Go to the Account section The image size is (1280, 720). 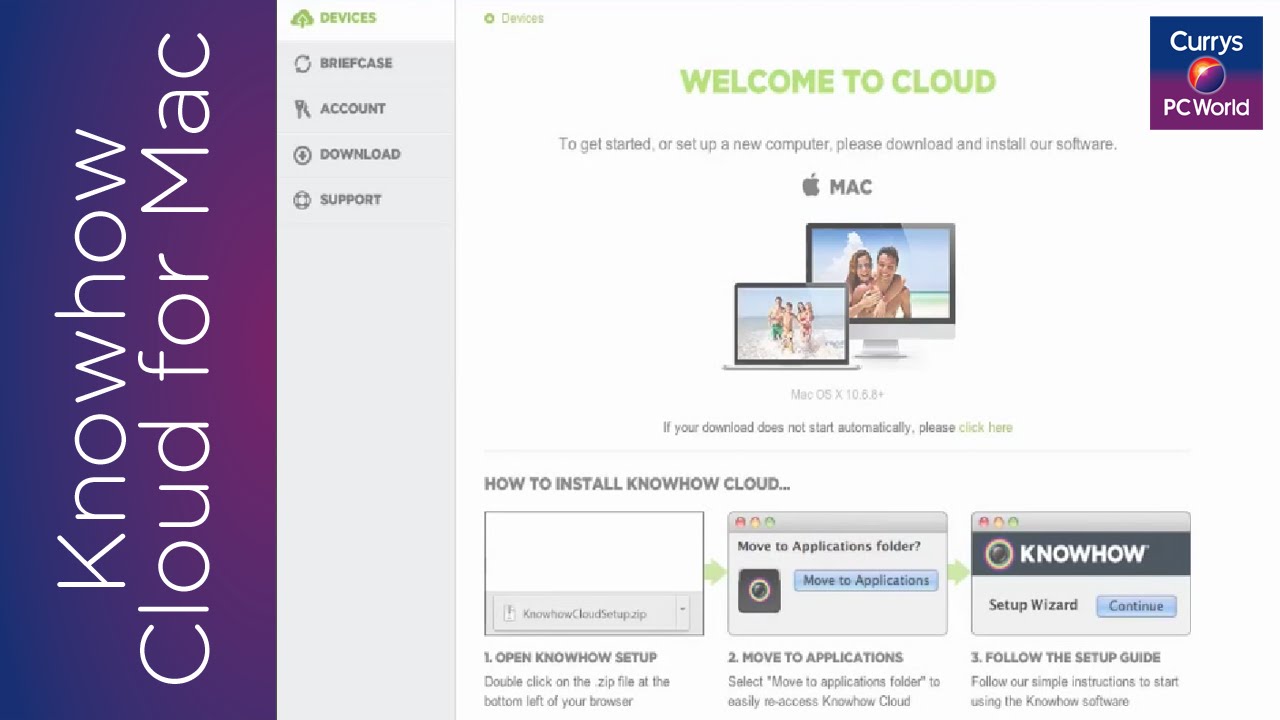366,109
